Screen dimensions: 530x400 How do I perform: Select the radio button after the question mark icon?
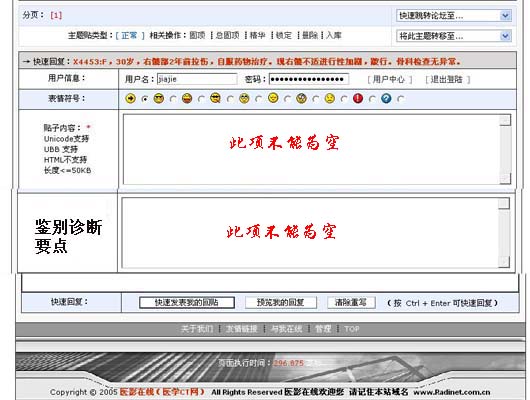(x=401, y=99)
